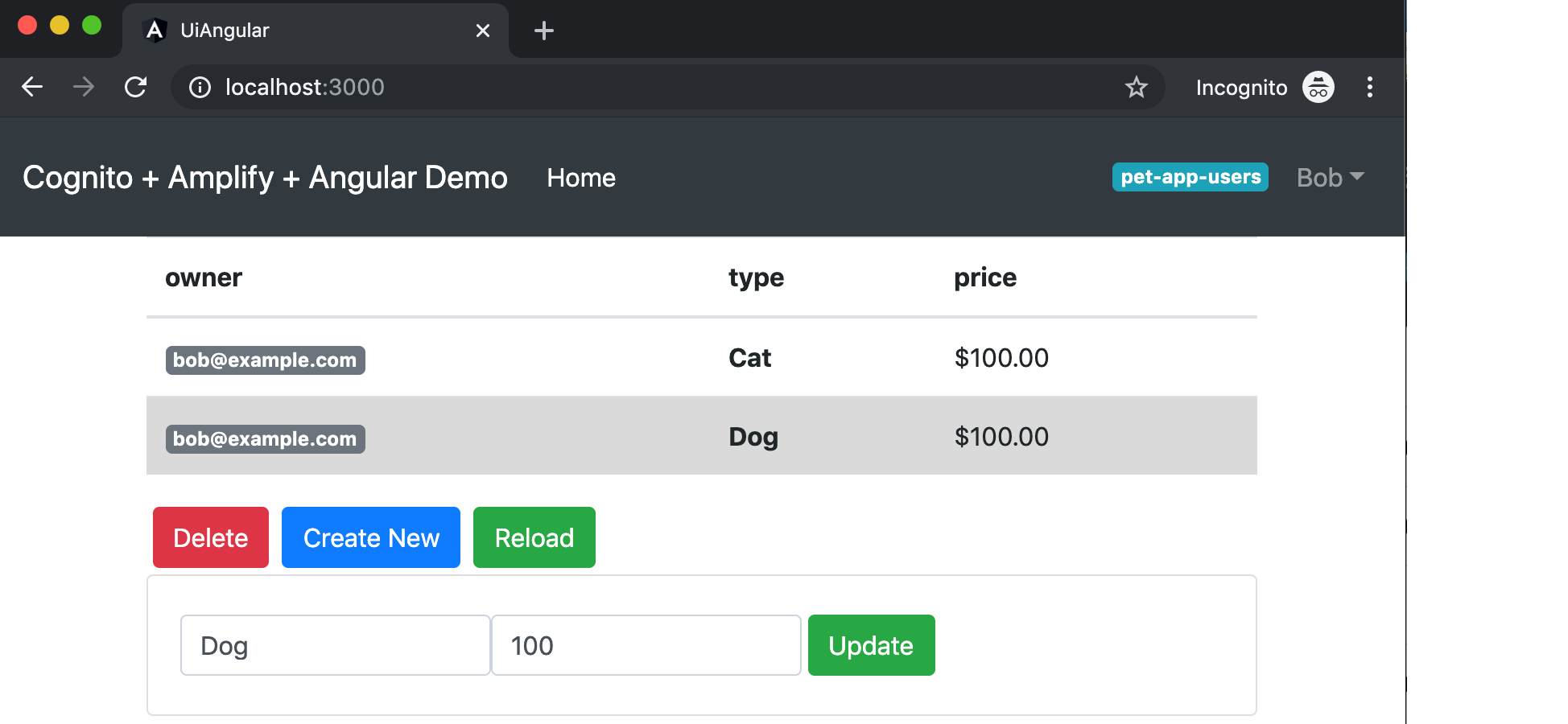Click the pet type field containing Dog
This screenshot has height=724, width=1568.
tap(334, 644)
